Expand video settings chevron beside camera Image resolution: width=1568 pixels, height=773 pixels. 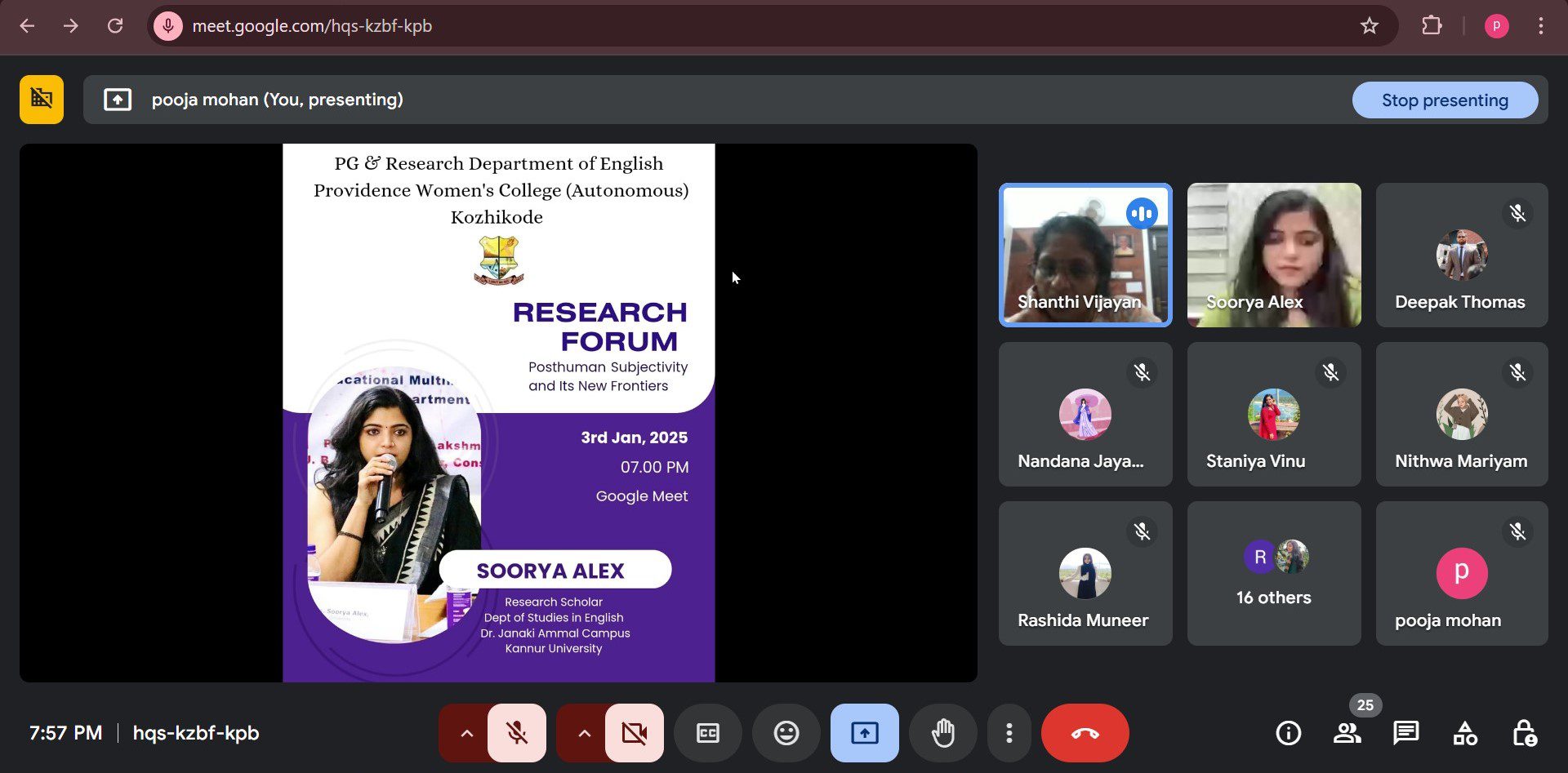(x=584, y=733)
